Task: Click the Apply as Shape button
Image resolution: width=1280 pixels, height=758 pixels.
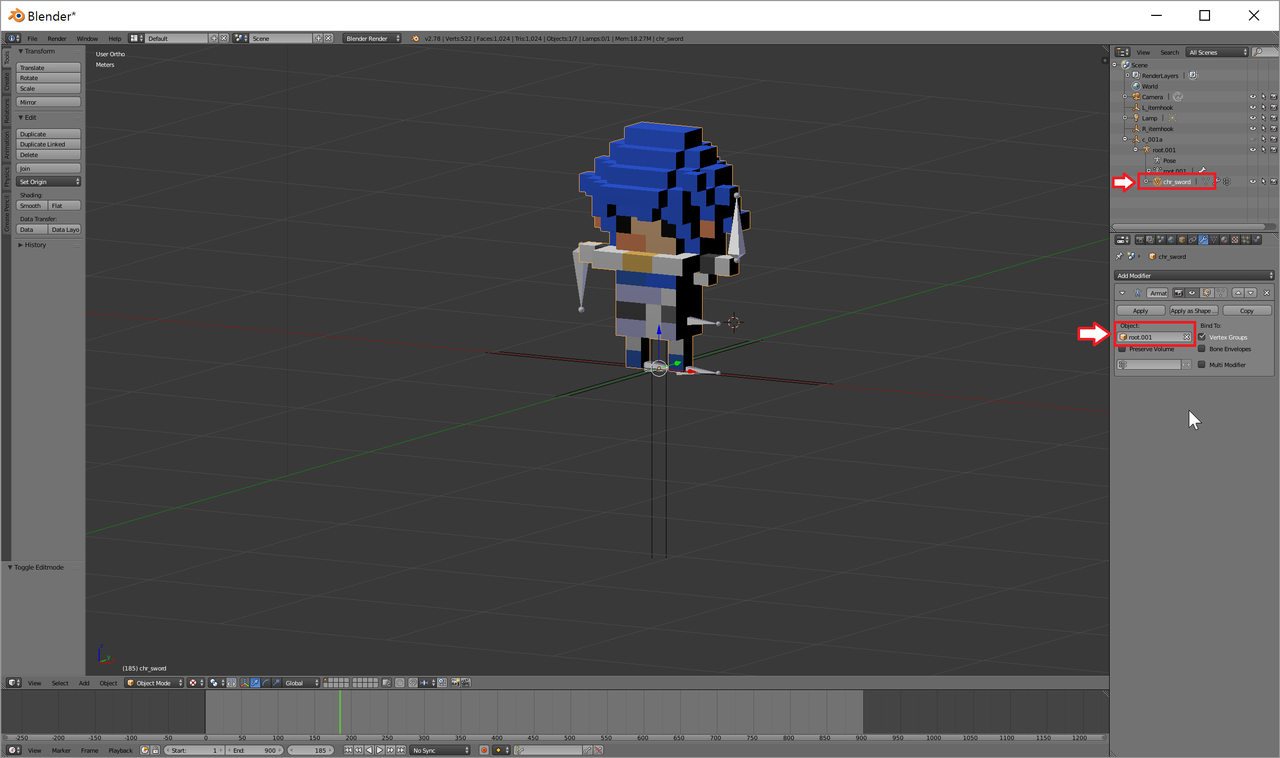Action: pyautogui.click(x=1193, y=311)
